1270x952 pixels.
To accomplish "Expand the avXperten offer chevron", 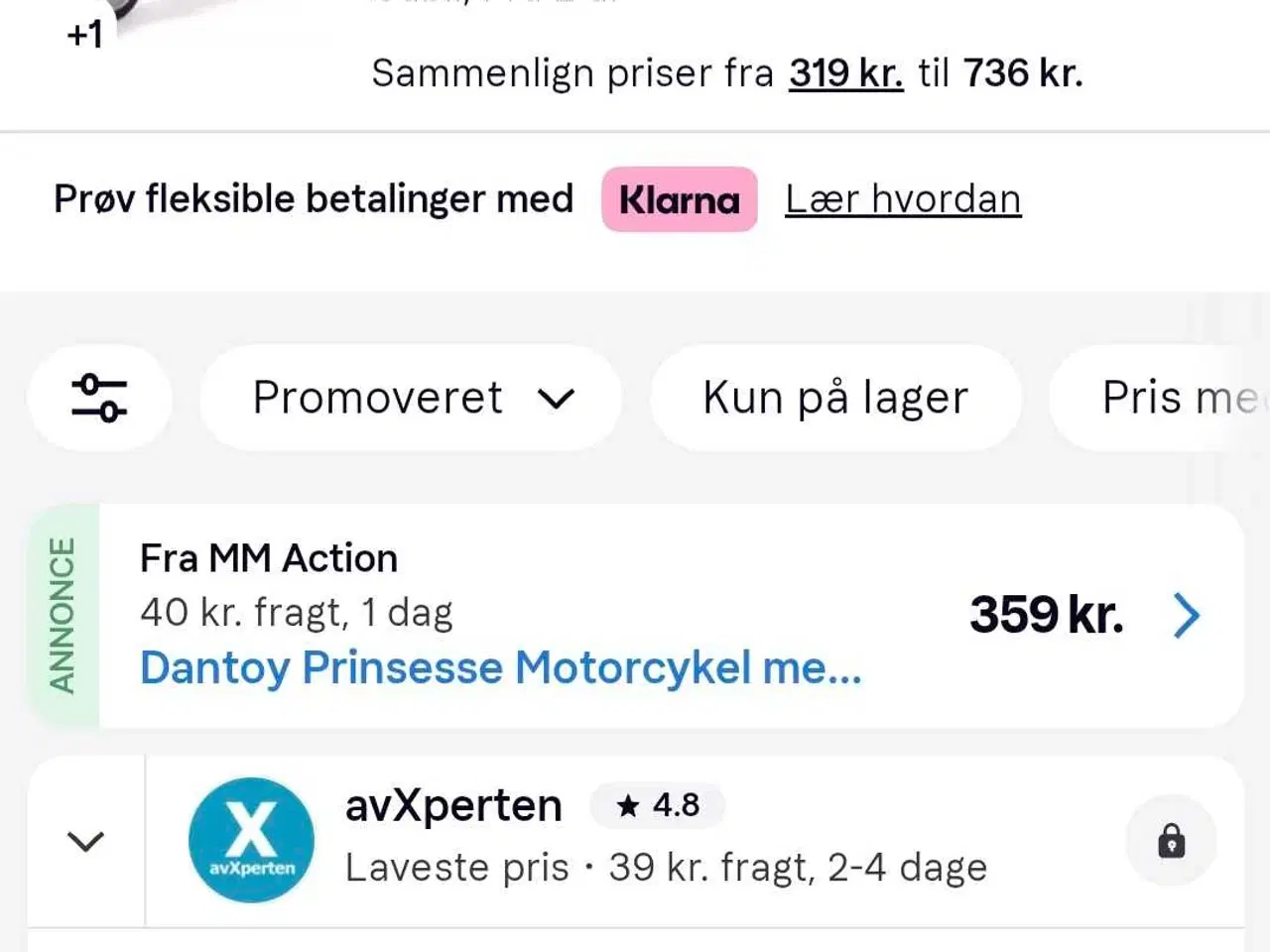I will 85,841.
